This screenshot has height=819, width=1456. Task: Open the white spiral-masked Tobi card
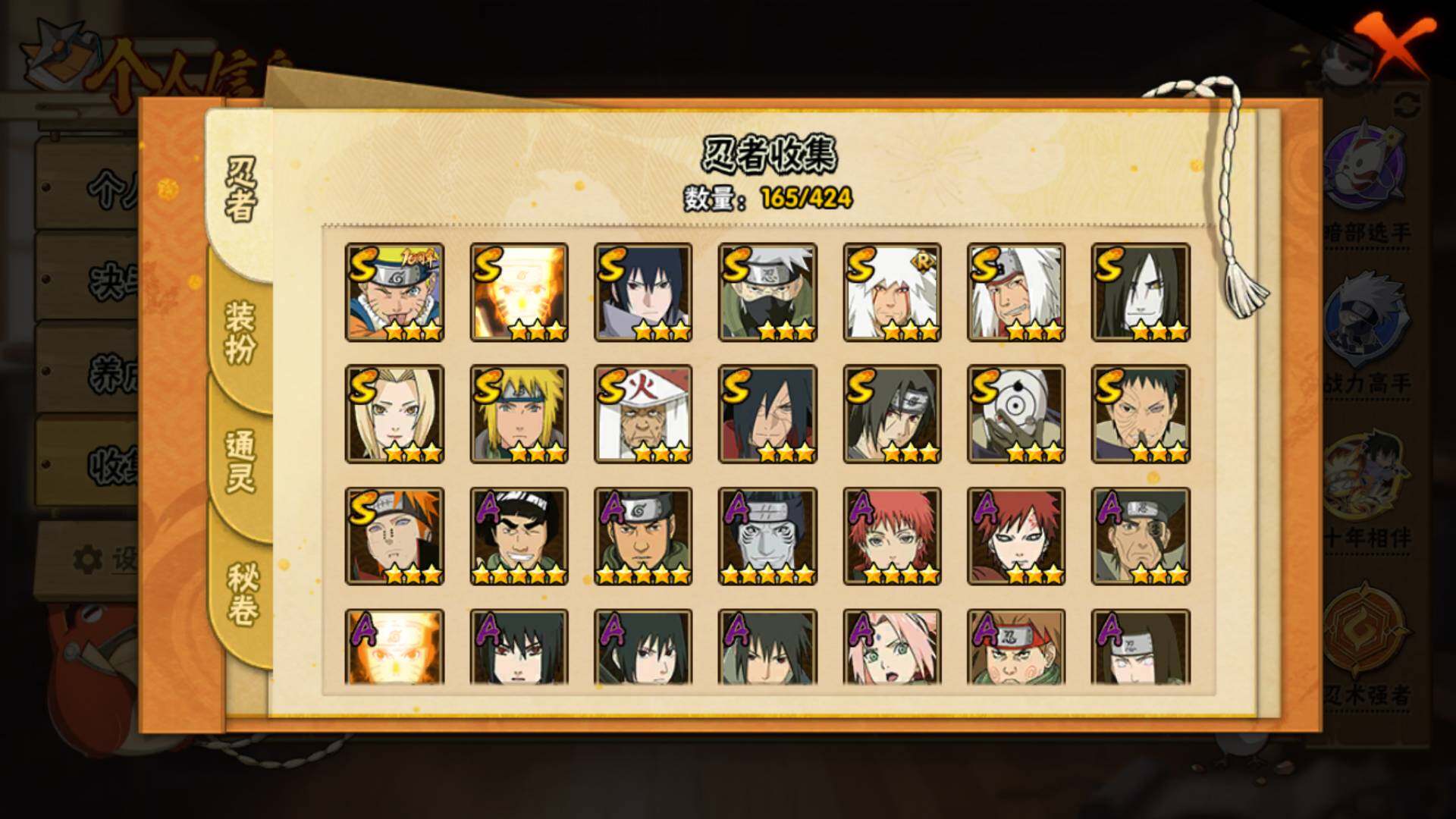1016,414
